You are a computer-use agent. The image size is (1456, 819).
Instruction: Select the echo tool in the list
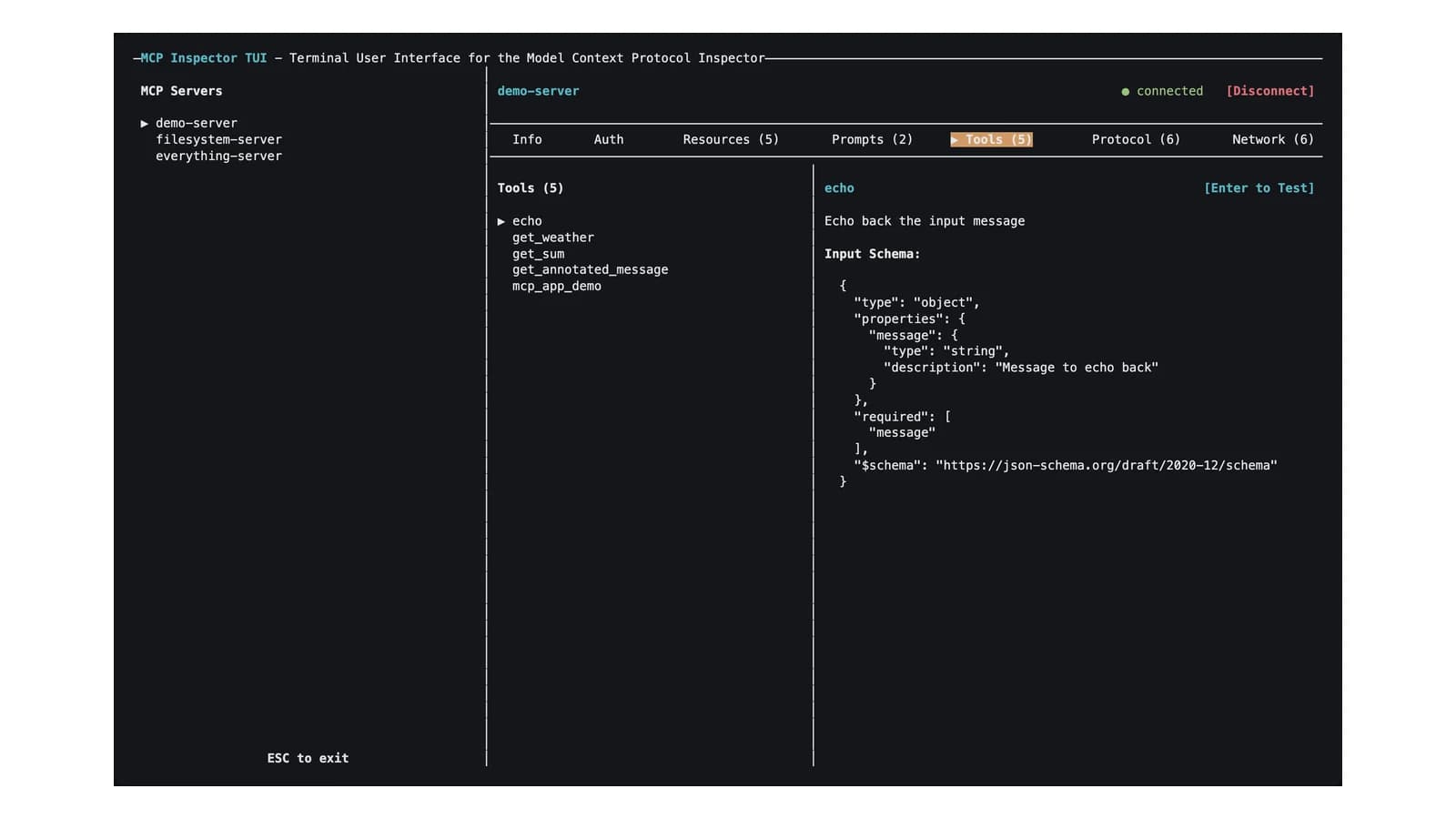click(527, 221)
